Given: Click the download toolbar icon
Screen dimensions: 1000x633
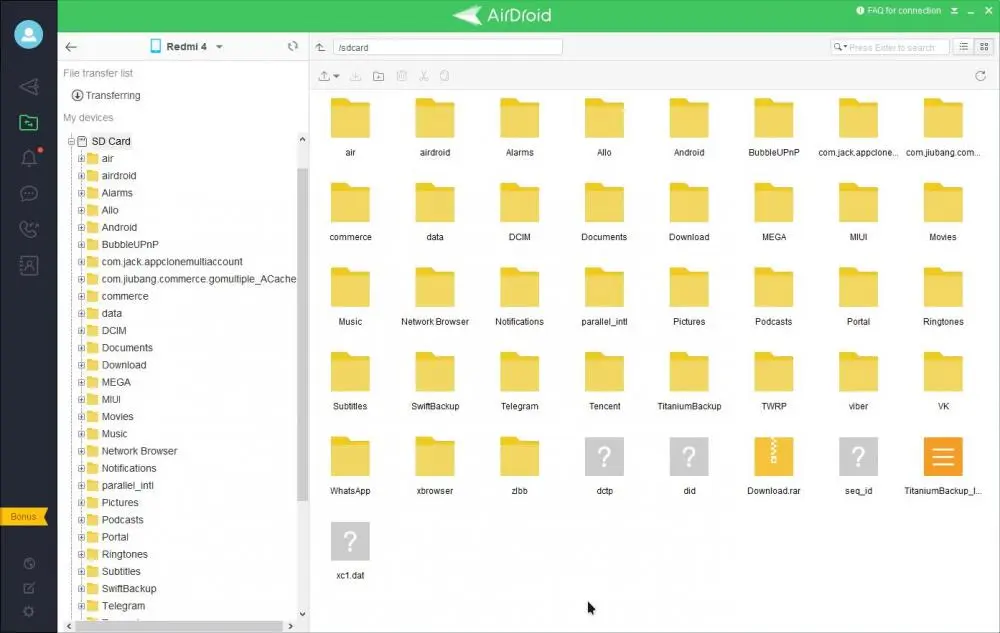Looking at the screenshot, I should click(355, 76).
